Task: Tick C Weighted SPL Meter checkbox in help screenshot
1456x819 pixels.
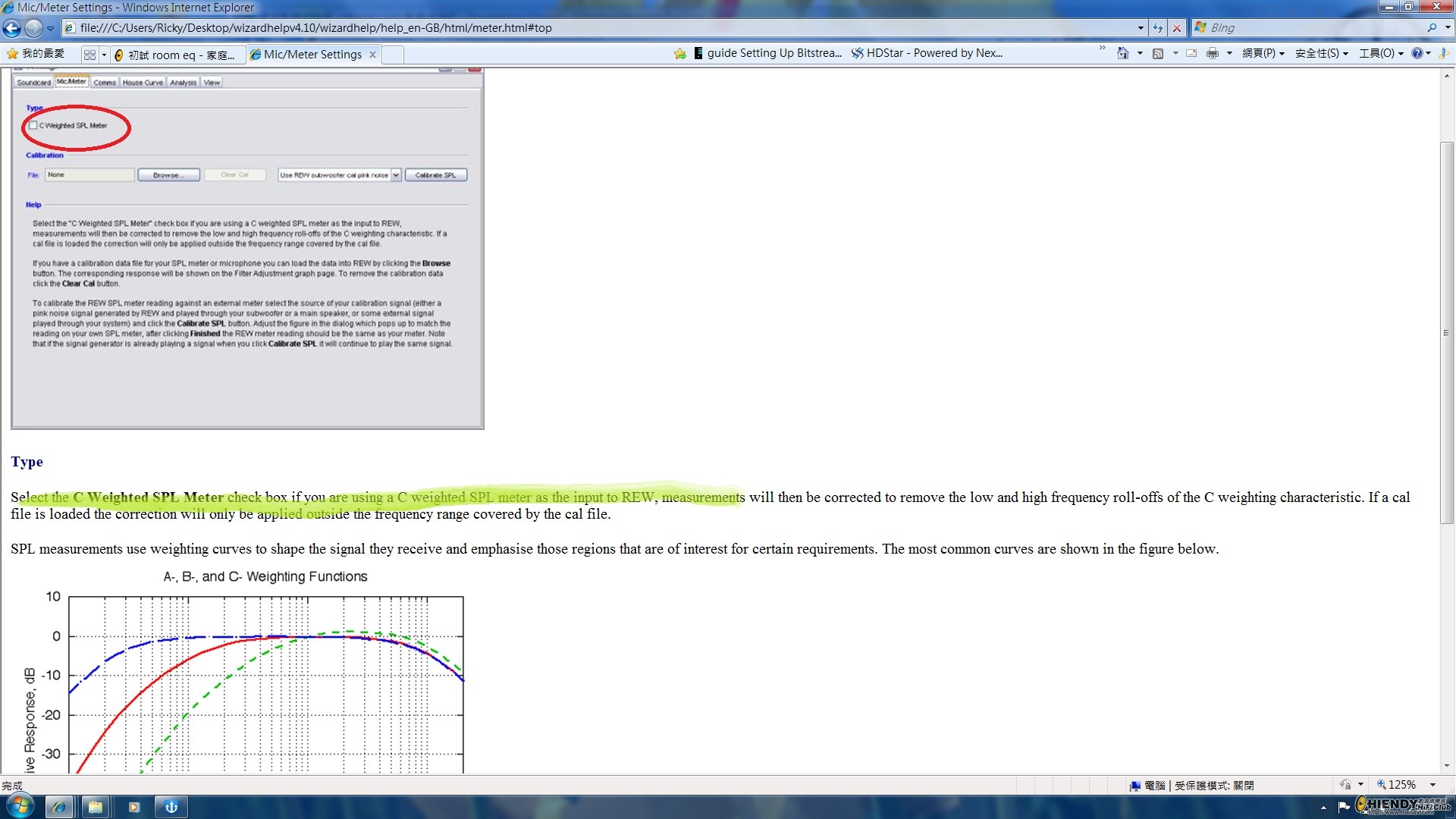Action: pyautogui.click(x=33, y=126)
